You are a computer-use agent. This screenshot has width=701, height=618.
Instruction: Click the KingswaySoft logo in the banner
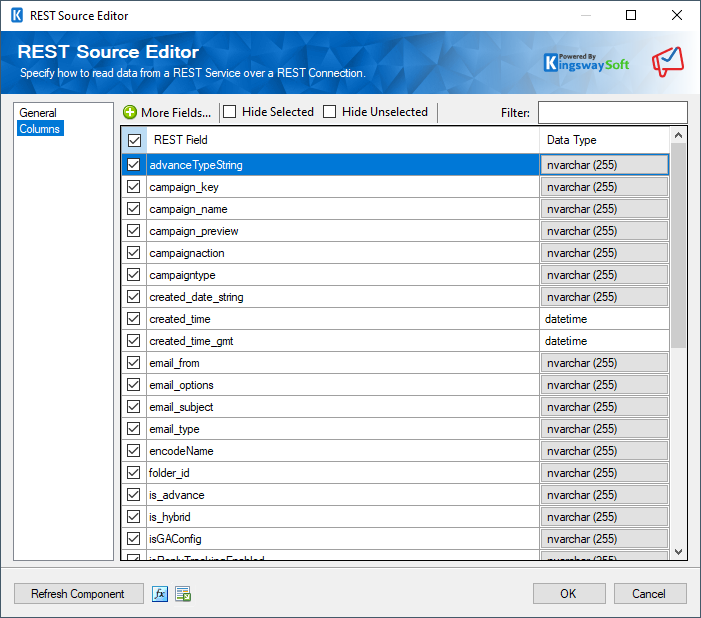586,62
